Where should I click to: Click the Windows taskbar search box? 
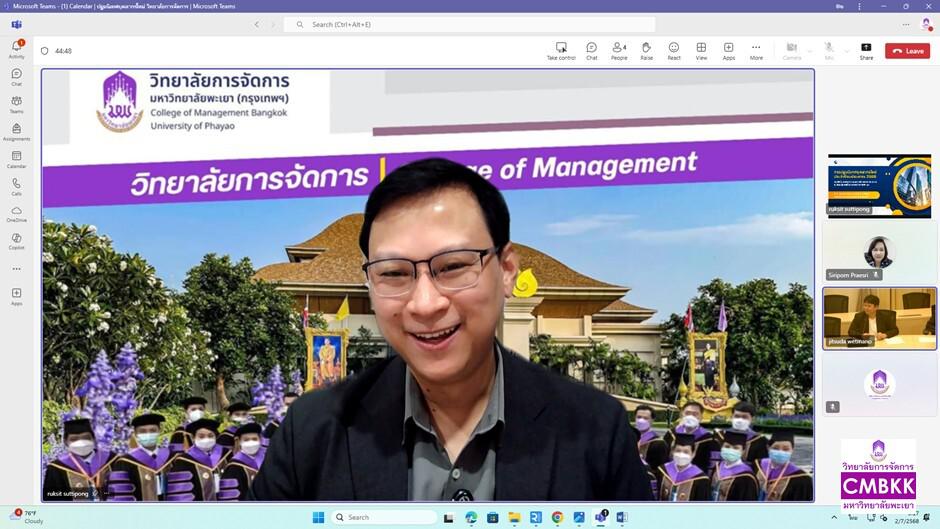[x=384, y=517]
